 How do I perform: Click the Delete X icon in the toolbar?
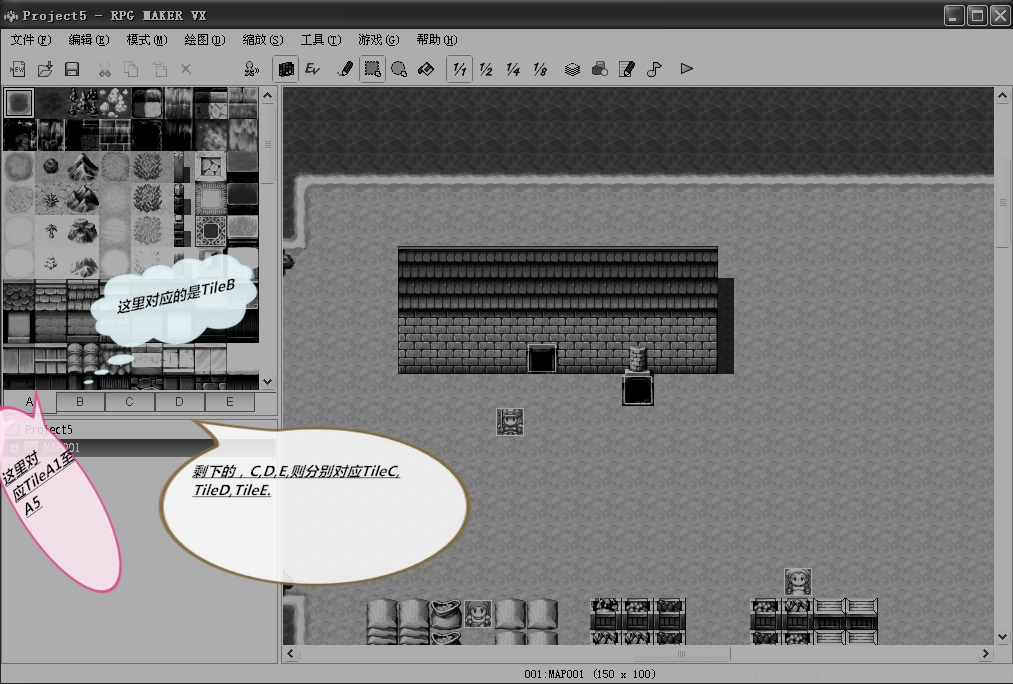tap(186, 69)
